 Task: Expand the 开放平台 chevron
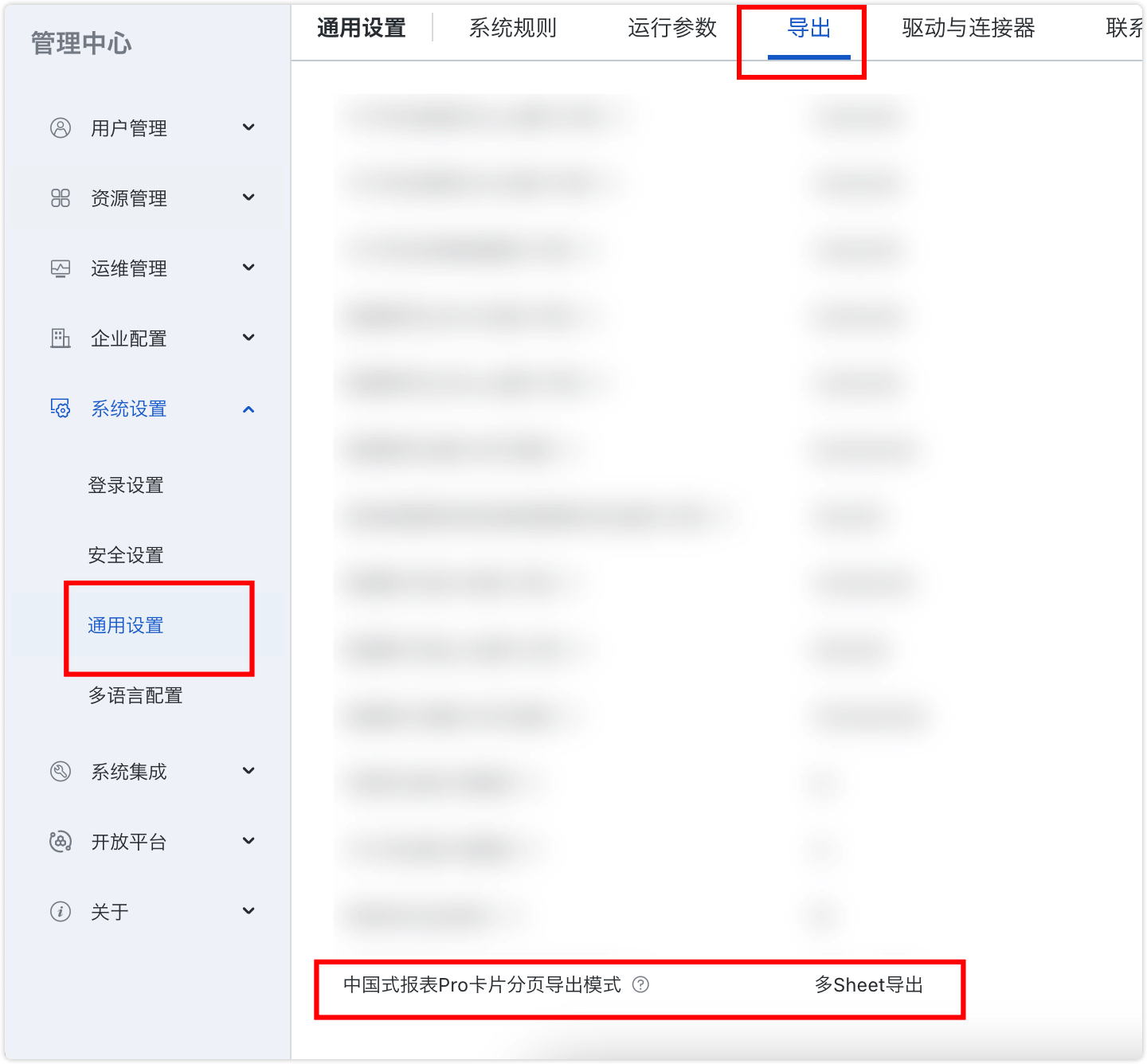(249, 841)
